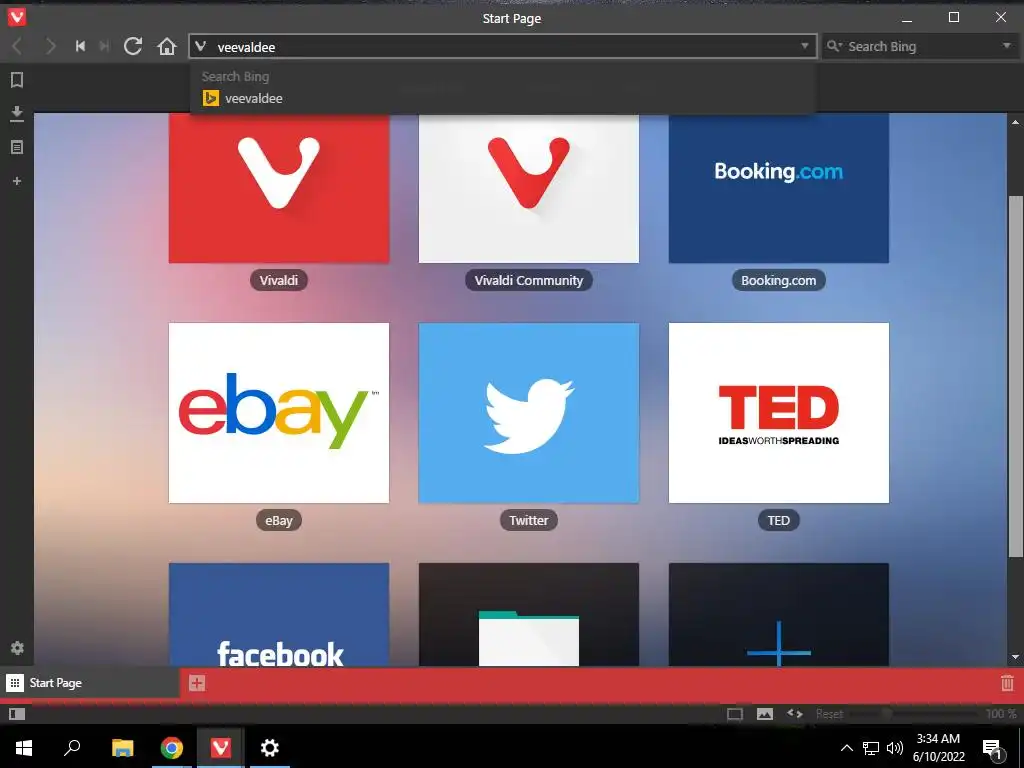Open the closed tabs trash can
The width and height of the screenshot is (1024, 768).
(1007, 683)
